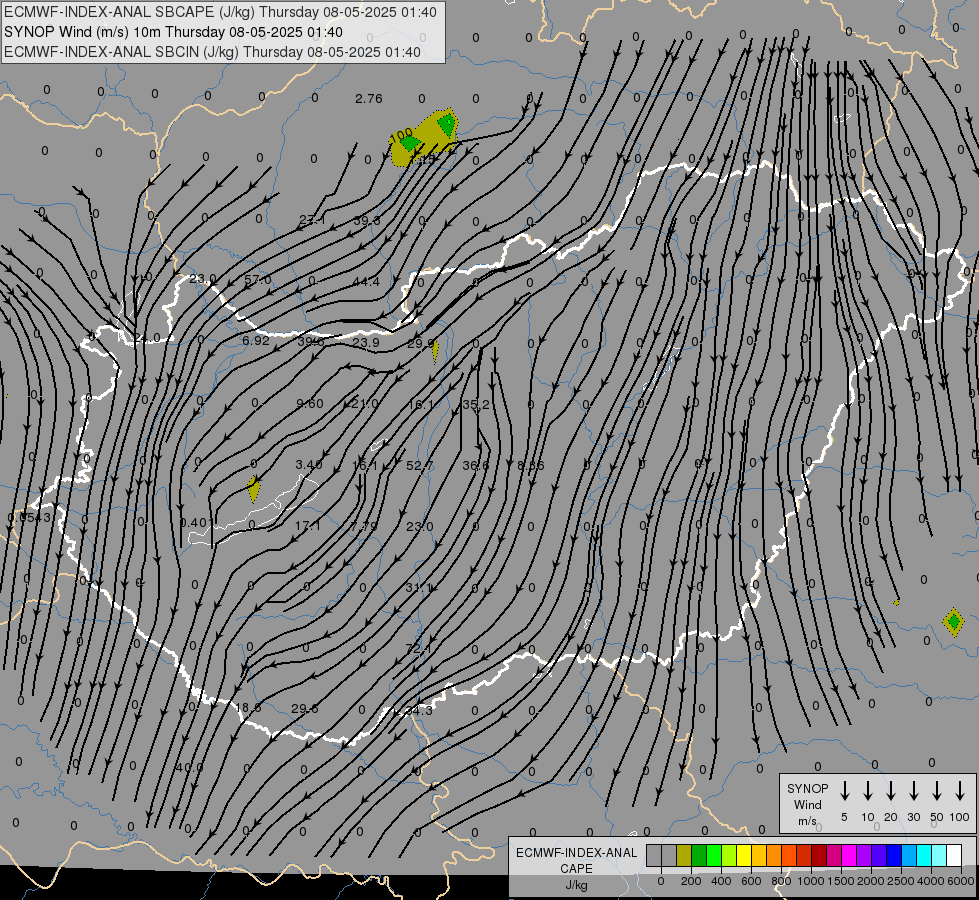Click the 5 m/s wind arrow in legend
This screenshot has width=979, height=900.
click(x=844, y=791)
